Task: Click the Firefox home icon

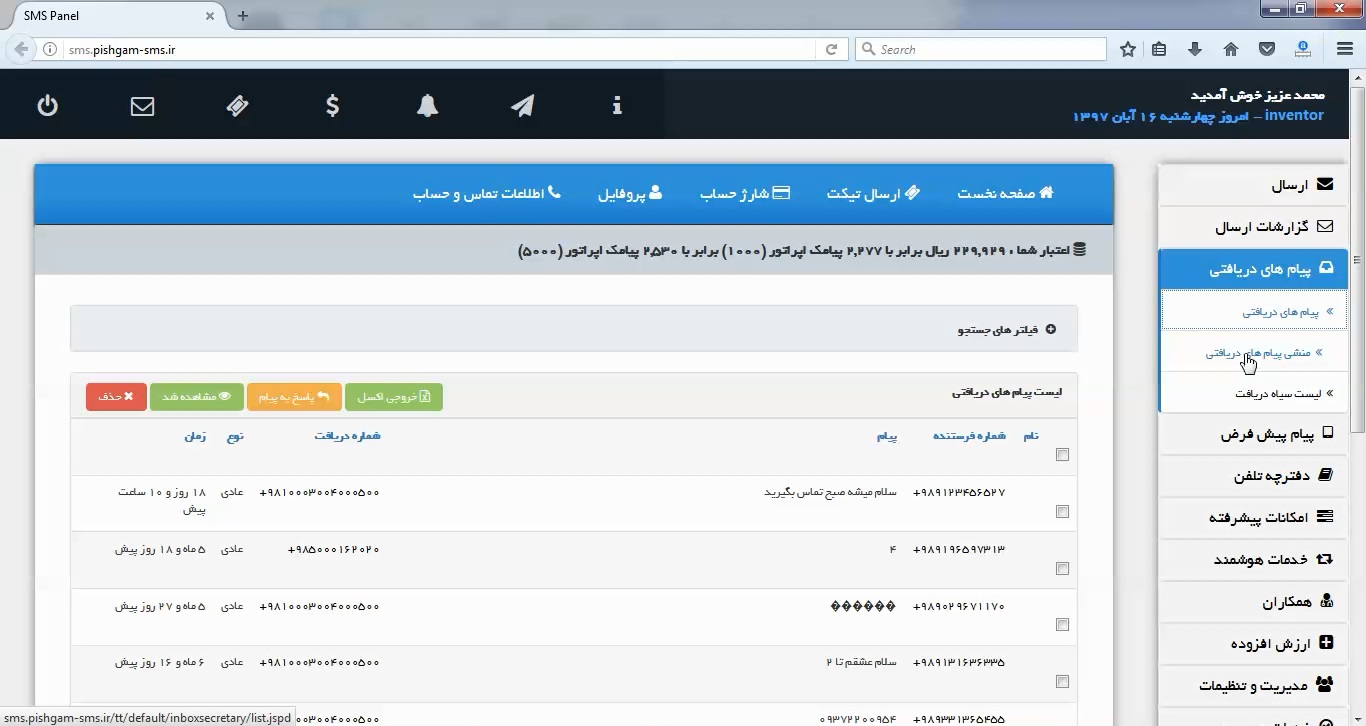Action: click(x=1231, y=49)
